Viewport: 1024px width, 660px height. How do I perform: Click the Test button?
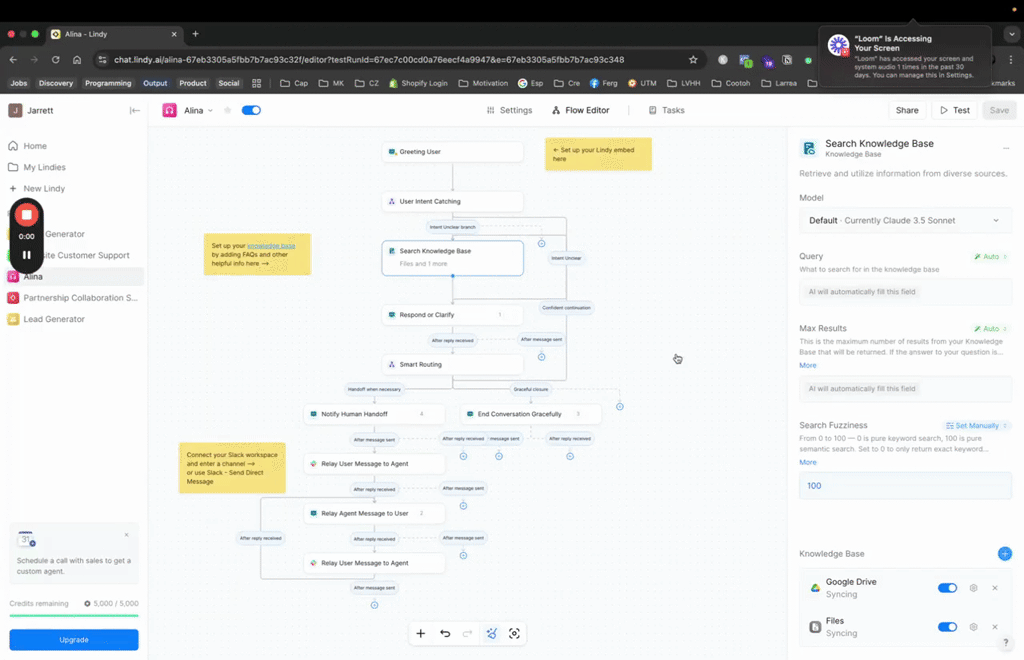click(x=954, y=110)
